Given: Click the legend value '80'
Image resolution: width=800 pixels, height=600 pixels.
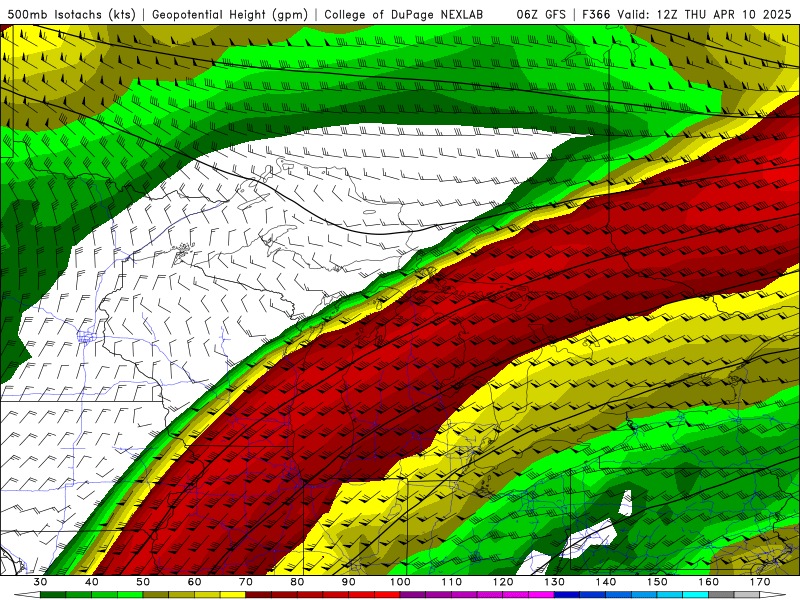Looking at the screenshot, I should [297, 582].
